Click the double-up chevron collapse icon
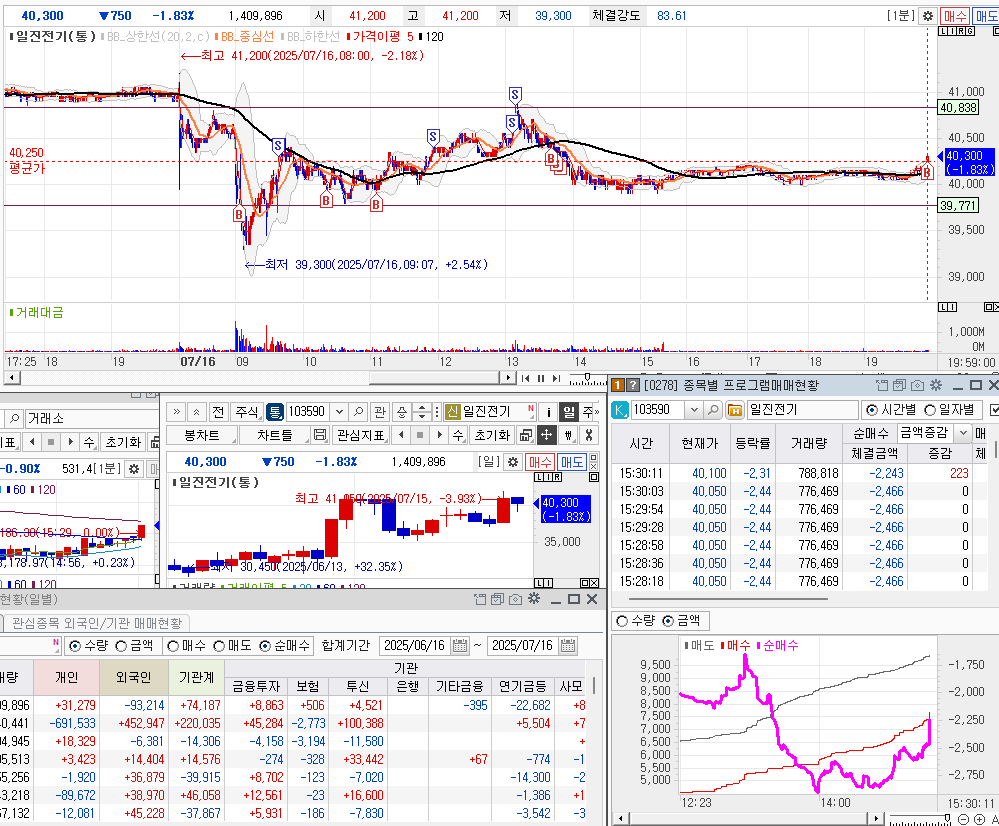 [196, 412]
